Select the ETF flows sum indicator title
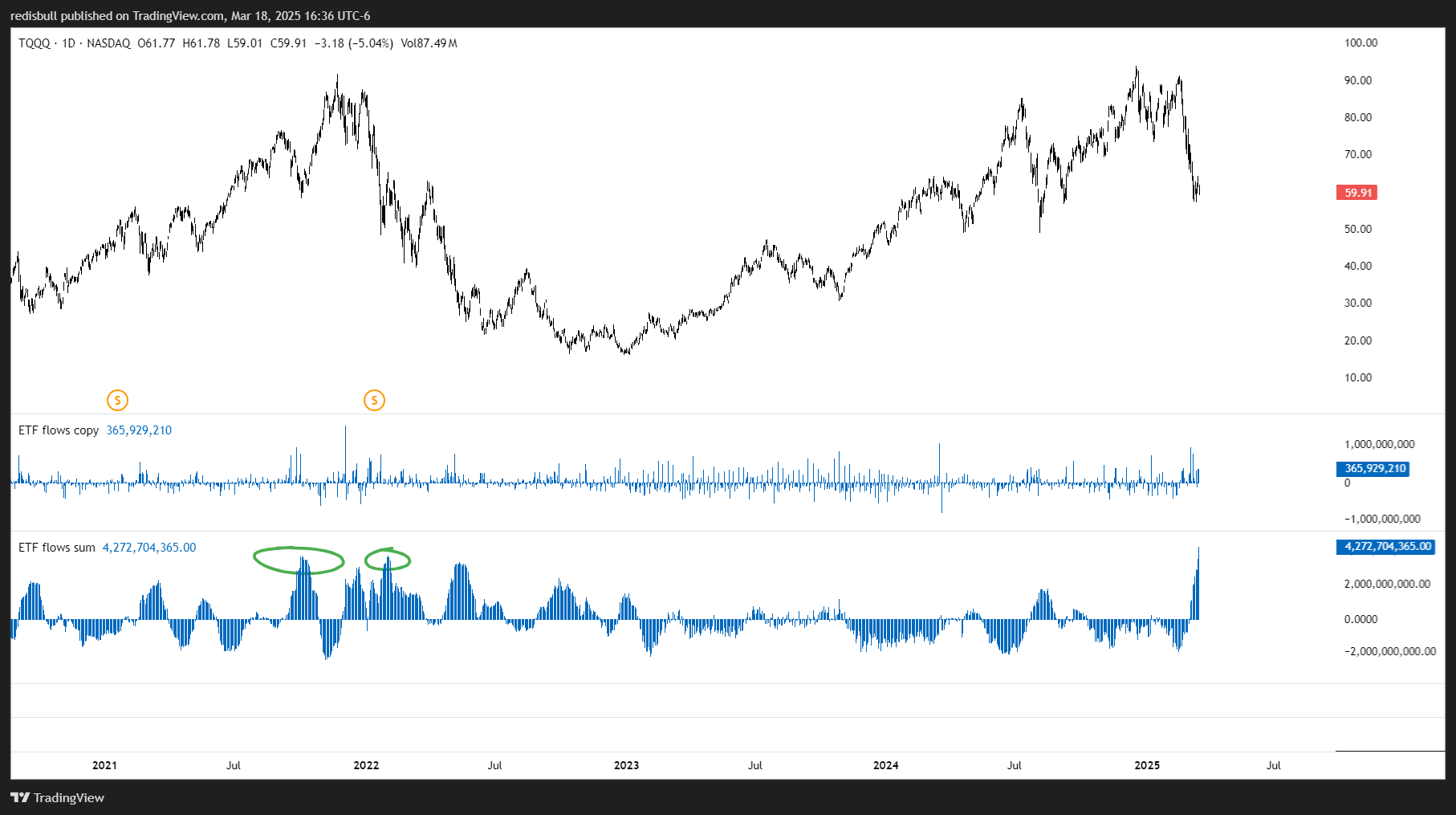The height and width of the screenshot is (815, 1456). [57, 548]
